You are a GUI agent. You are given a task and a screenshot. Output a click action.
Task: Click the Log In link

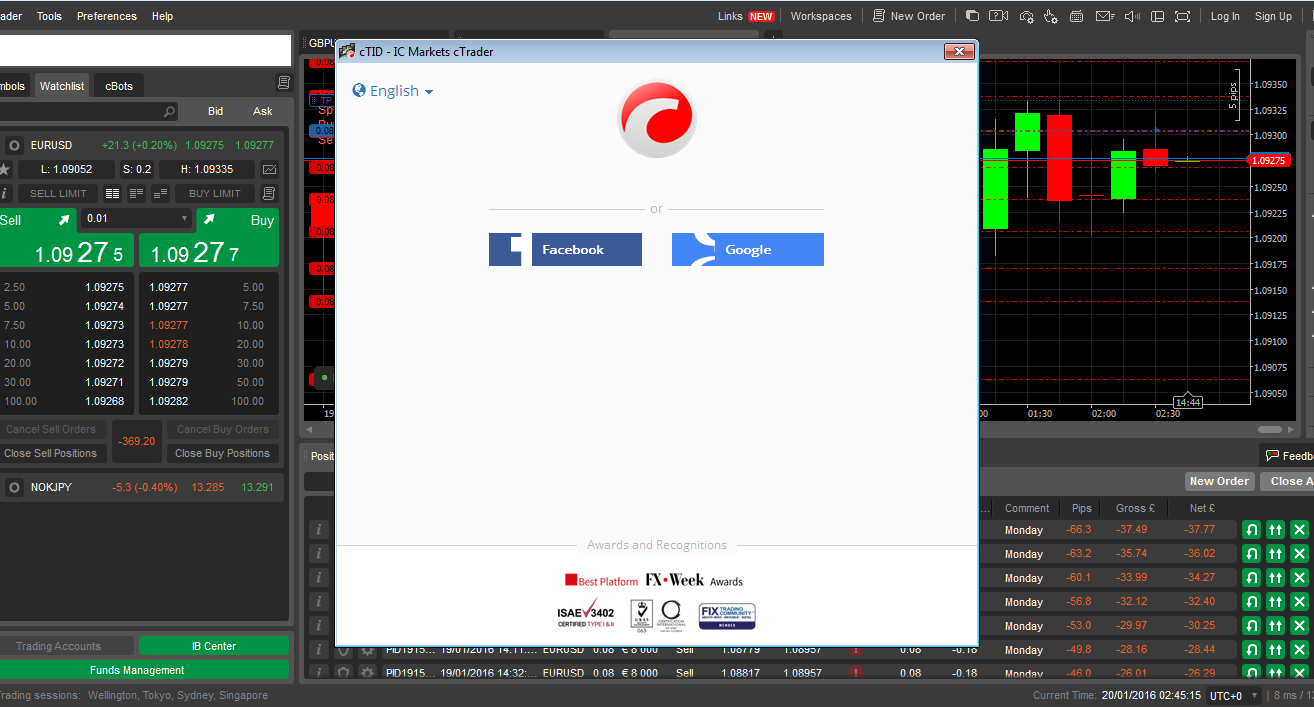[x=1225, y=16]
